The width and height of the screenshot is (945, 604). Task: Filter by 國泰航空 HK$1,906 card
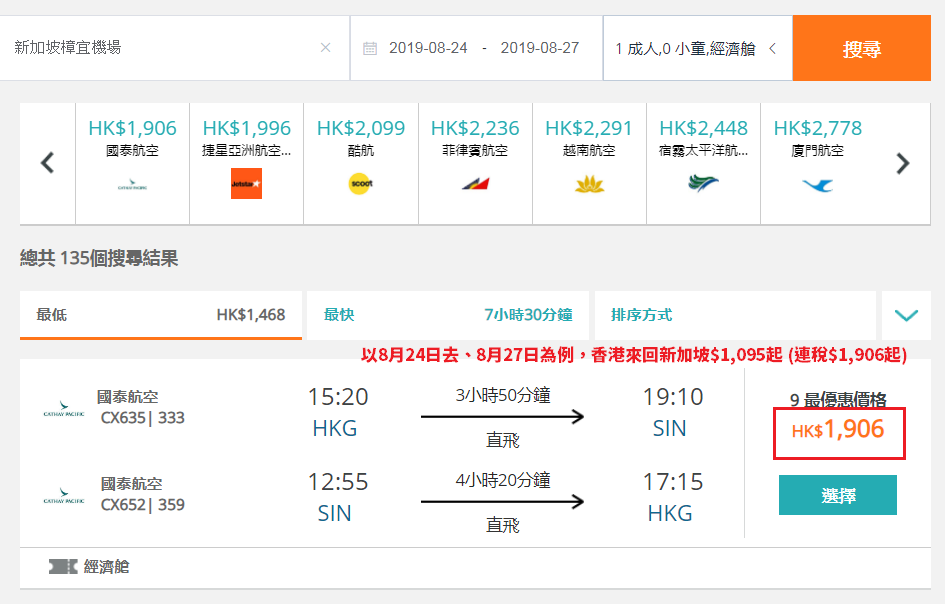click(133, 163)
